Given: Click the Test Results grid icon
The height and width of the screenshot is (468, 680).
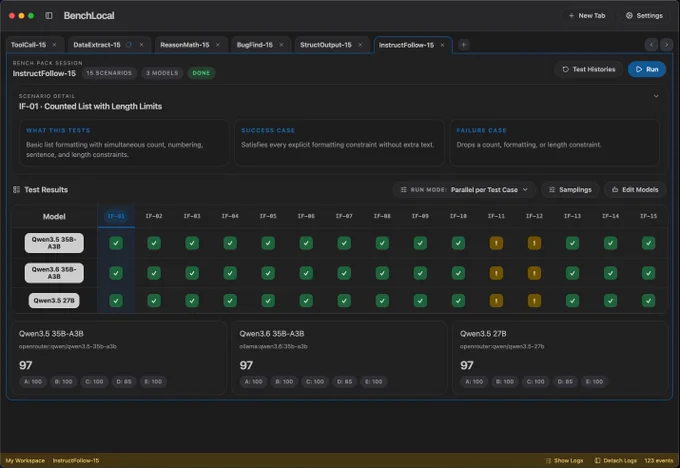Looking at the screenshot, I should pyautogui.click(x=16, y=190).
